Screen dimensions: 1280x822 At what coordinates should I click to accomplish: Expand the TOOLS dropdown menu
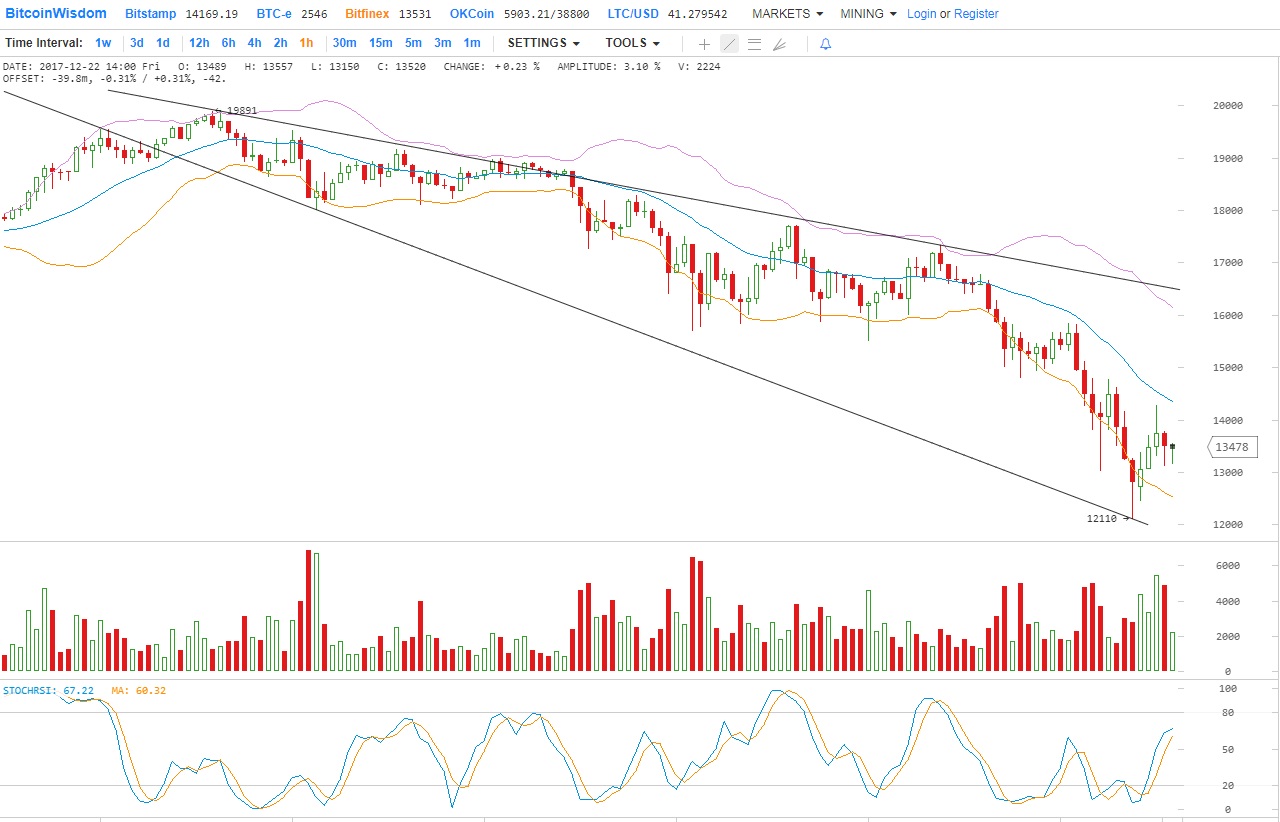pos(632,43)
